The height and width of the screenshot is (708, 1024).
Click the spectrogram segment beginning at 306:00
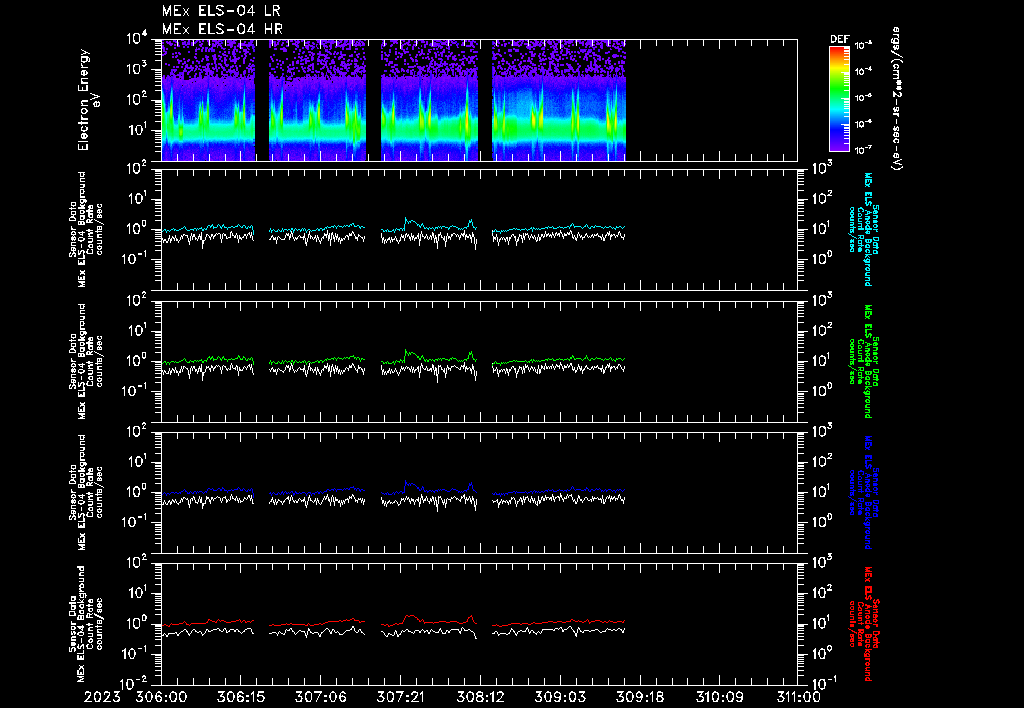pos(208,100)
